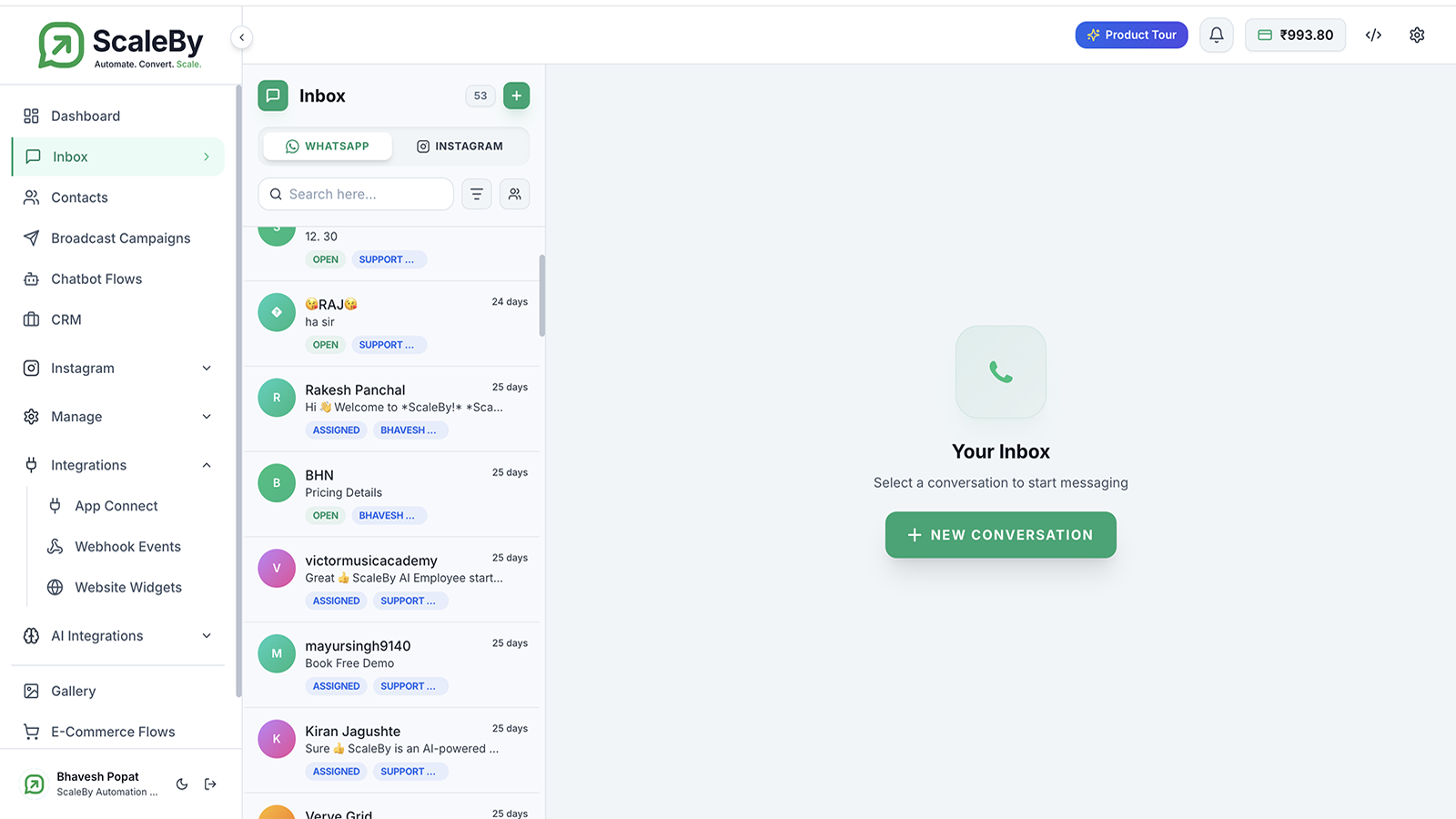
Task: Open Webhook Events
Action: coord(127,546)
